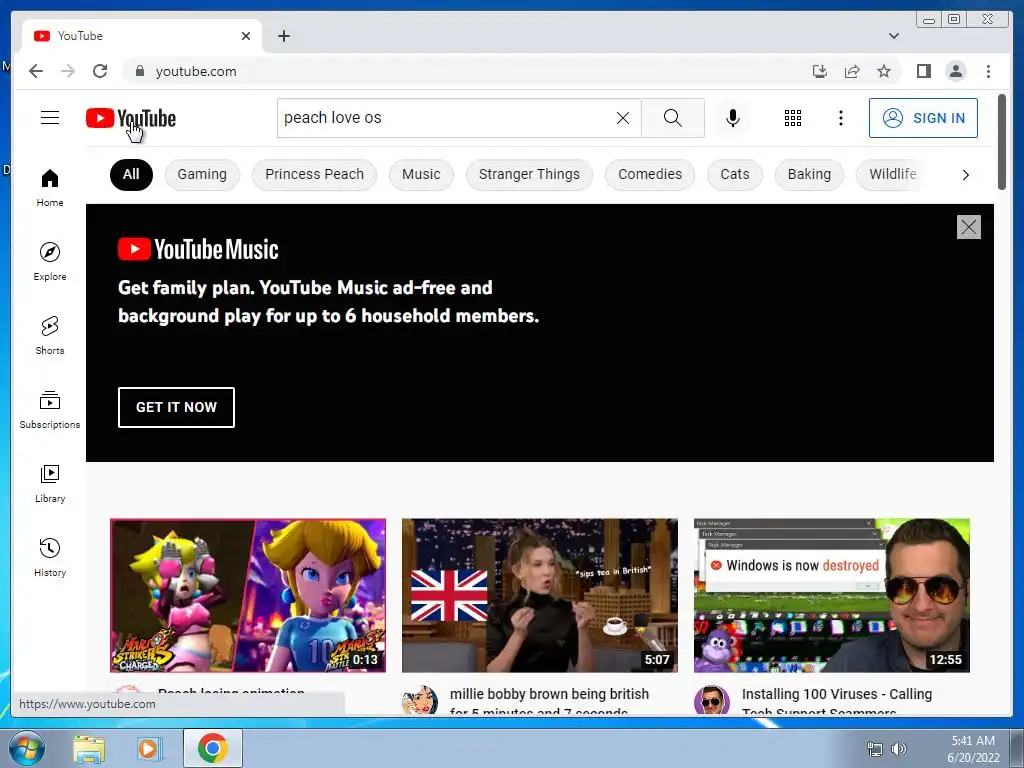This screenshot has height=768, width=1024.
Task: Share this page icon
Action: (x=852, y=71)
